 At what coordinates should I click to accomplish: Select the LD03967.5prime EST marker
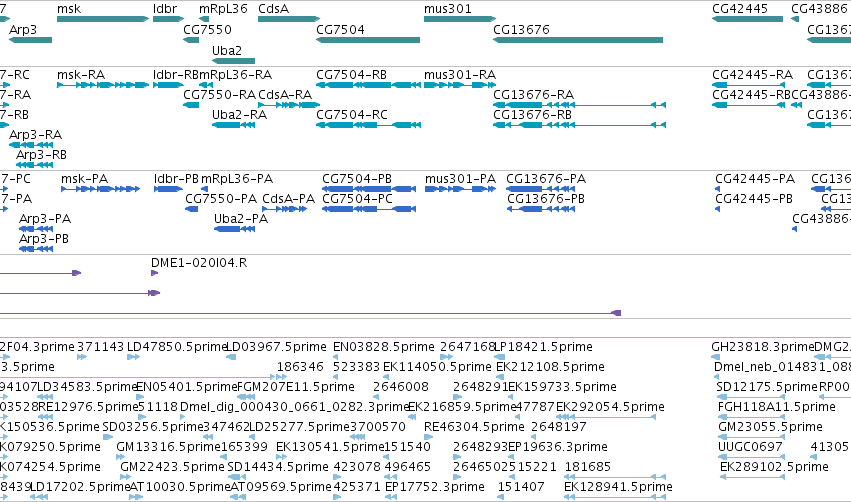coord(231,357)
